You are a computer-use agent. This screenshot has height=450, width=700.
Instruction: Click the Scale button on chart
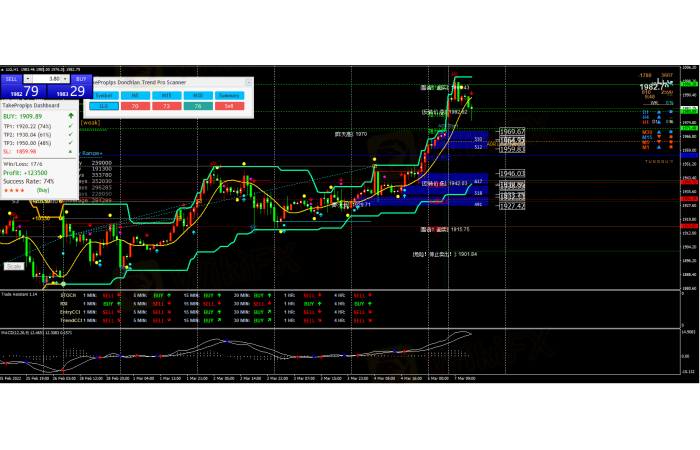tap(13, 266)
